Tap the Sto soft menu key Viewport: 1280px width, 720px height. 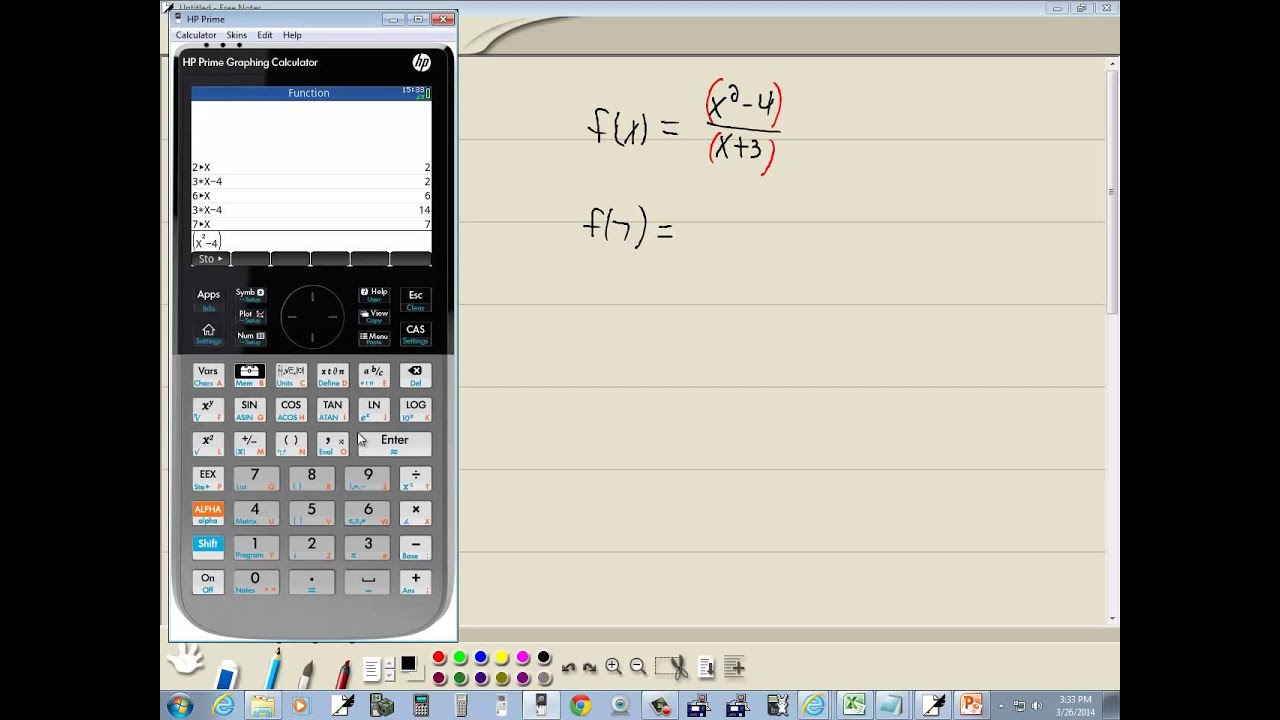[x=211, y=259]
